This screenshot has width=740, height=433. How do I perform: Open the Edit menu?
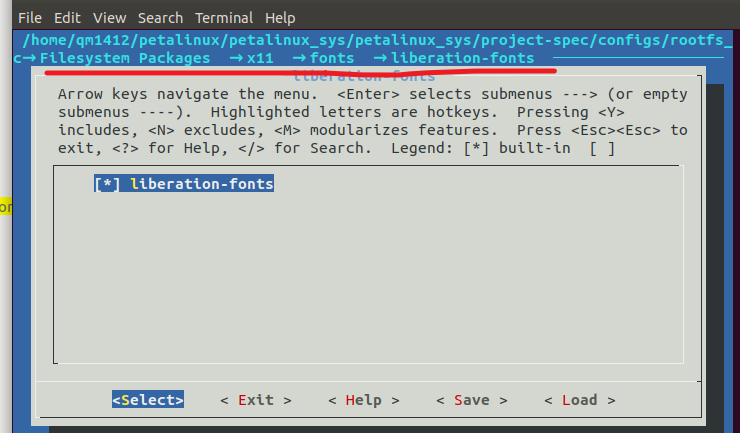[x=68, y=18]
